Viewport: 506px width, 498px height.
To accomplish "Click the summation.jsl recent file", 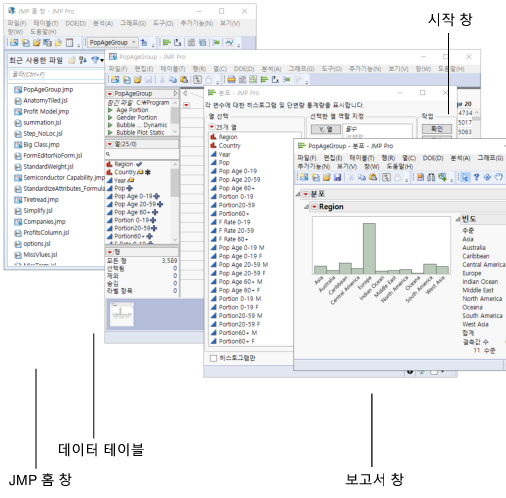I will point(42,122).
